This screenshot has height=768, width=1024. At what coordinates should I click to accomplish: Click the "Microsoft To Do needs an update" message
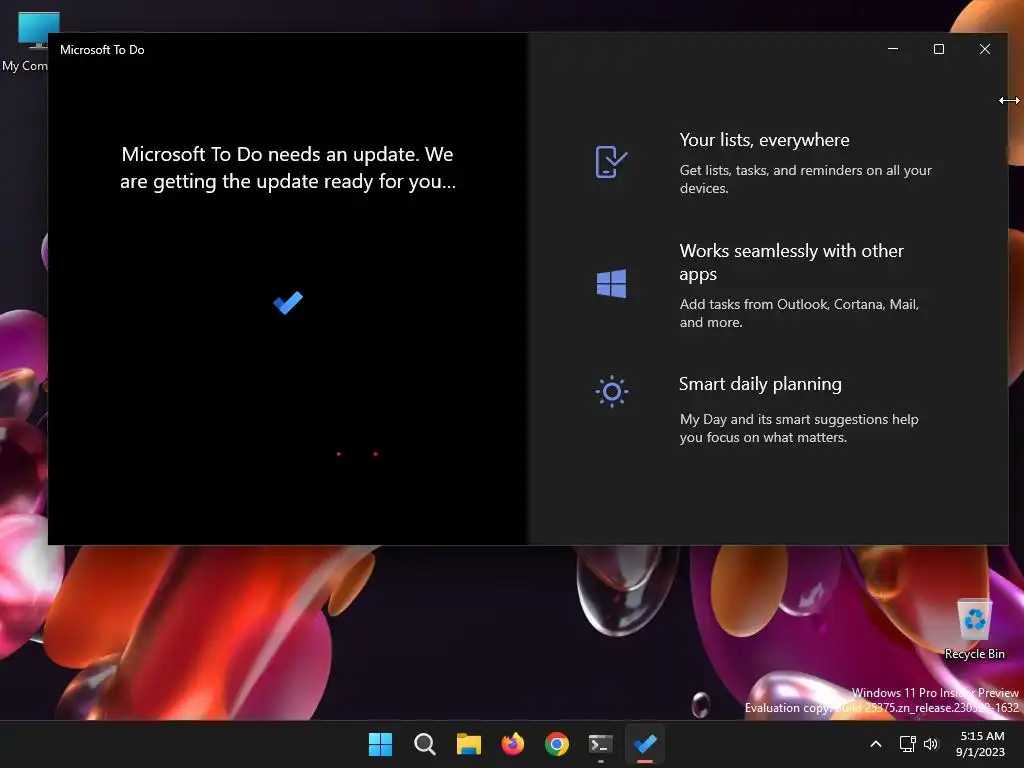288,168
